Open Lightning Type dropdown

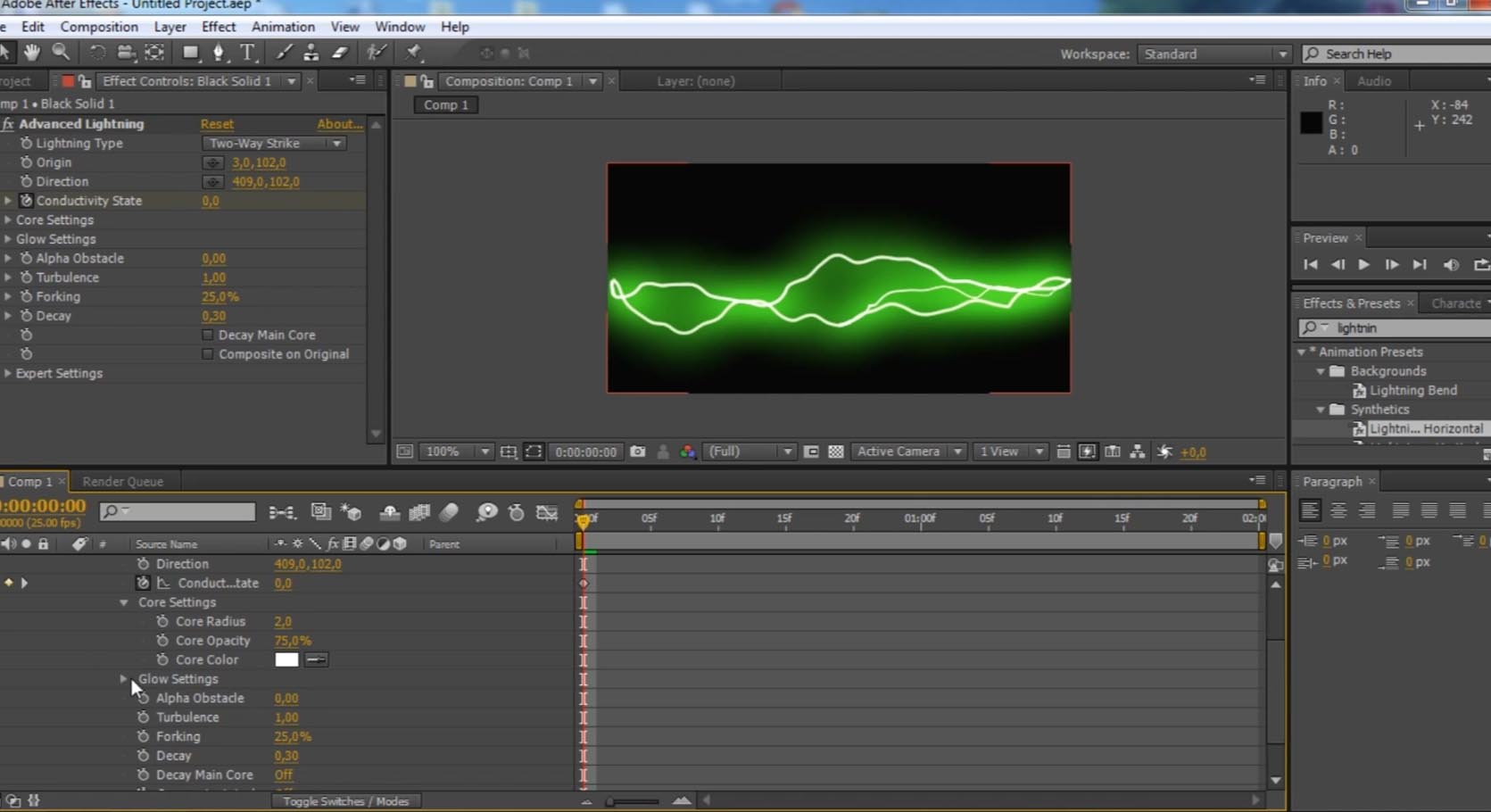[x=274, y=143]
